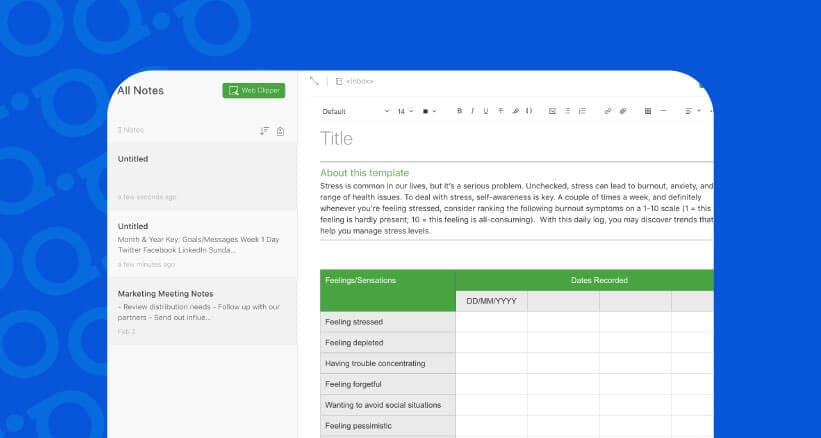This screenshot has width=821, height=438.
Task: Click the tag filter icon in notes list
Action: click(280, 131)
